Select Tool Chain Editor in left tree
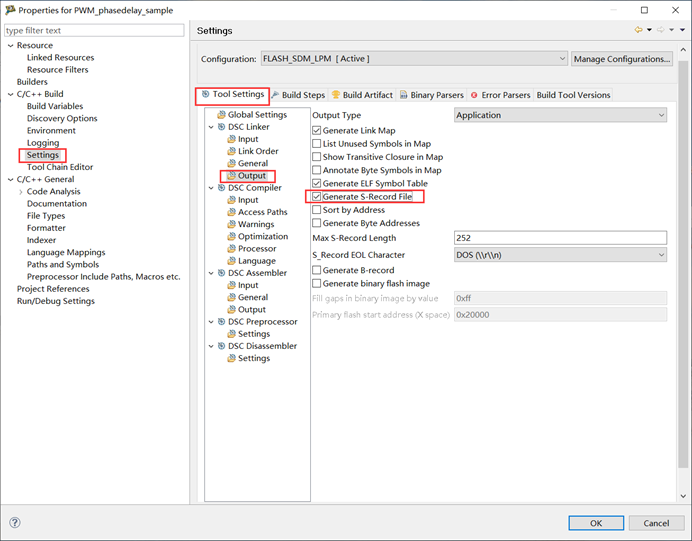The width and height of the screenshot is (692, 541). [59, 167]
